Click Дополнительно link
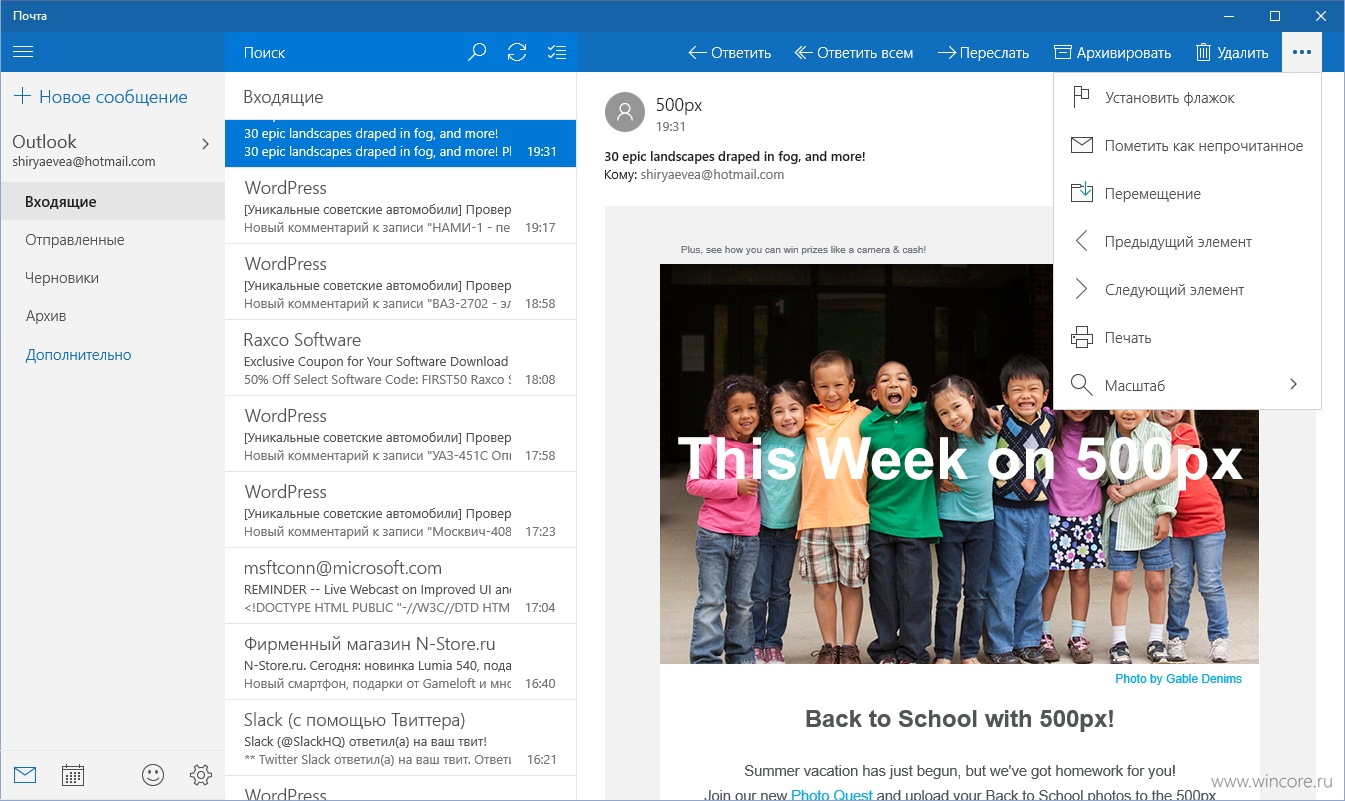The height and width of the screenshot is (801, 1345). [78, 355]
